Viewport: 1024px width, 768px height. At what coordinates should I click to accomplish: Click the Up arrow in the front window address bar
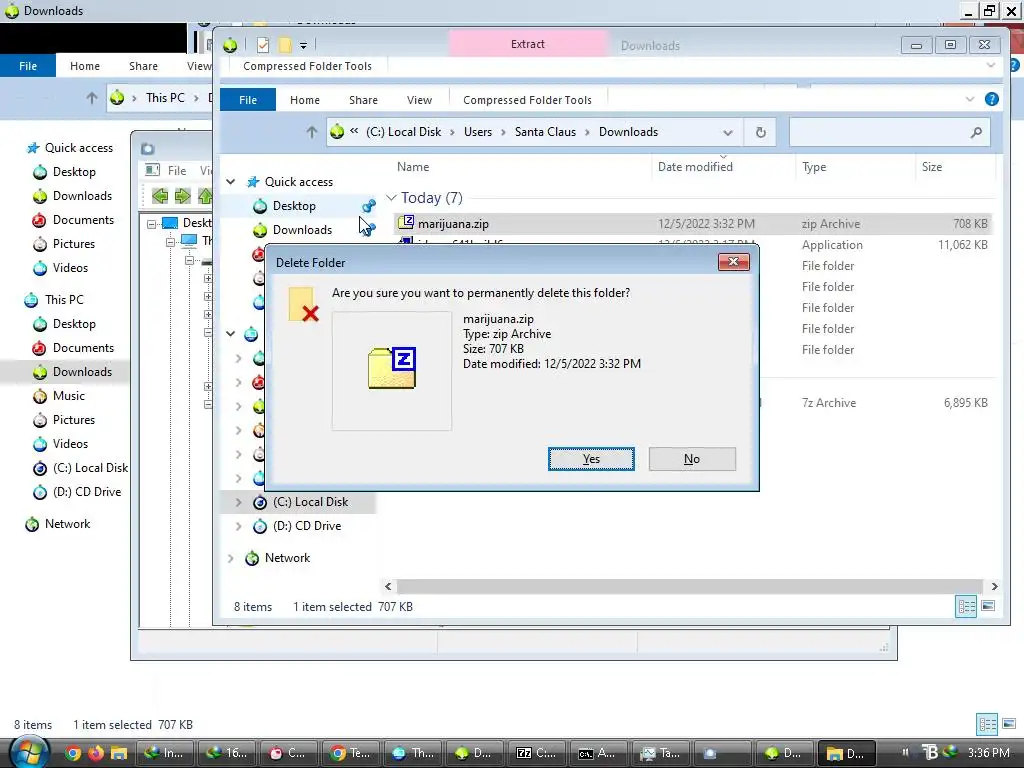[x=312, y=132]
